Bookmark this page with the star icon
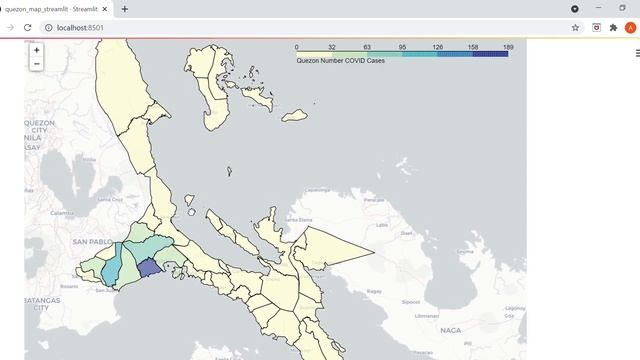640x360 pixels. (575, 28)
